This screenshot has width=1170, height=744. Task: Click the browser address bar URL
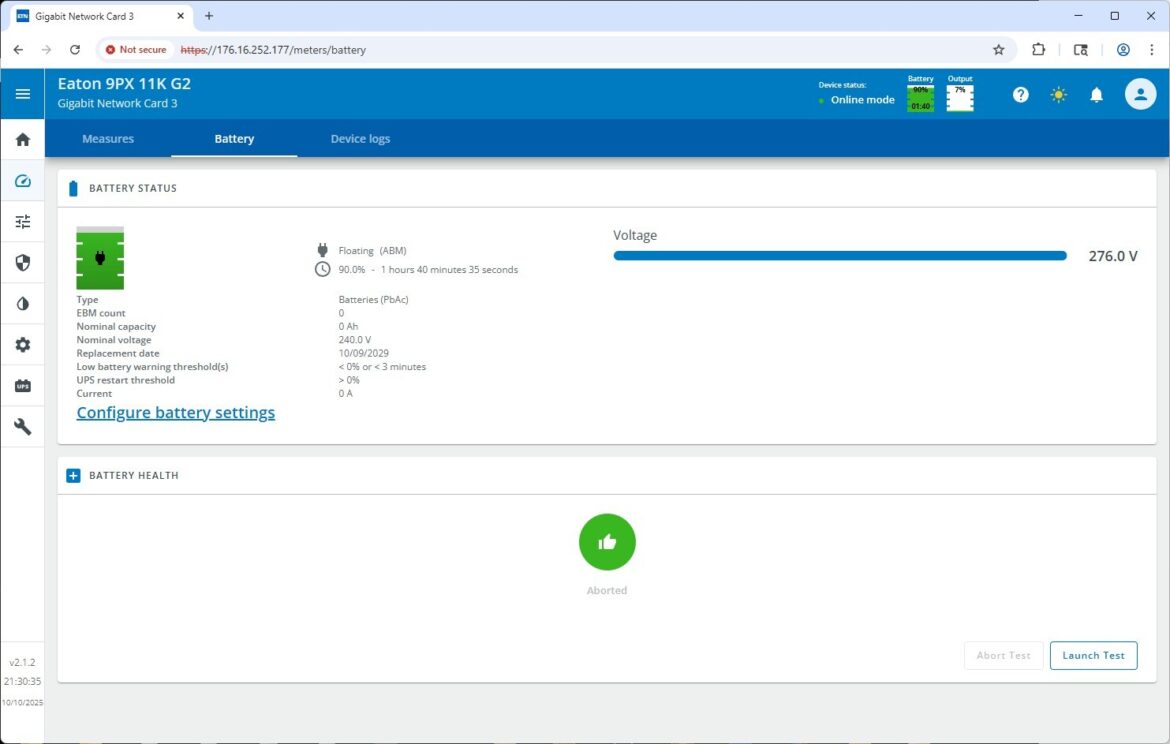(290, 49)
